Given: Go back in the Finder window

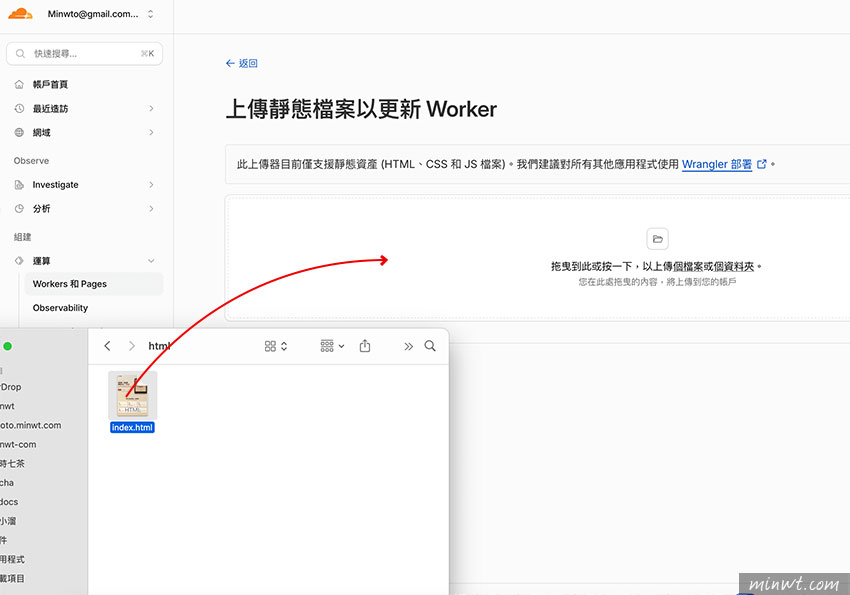Looking at the screenshot, I should (107, 346).
